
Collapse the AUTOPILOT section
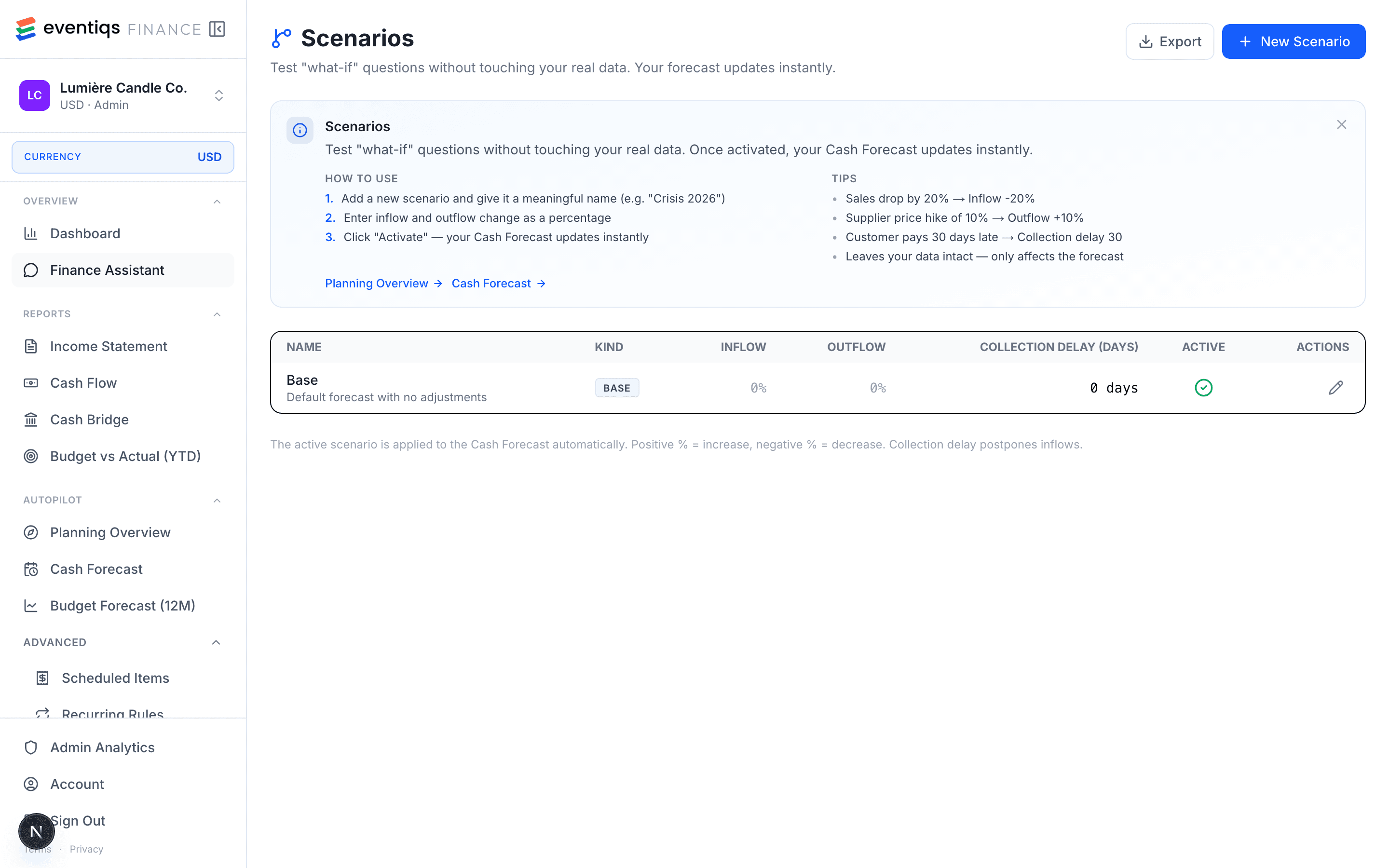[217, 500]
